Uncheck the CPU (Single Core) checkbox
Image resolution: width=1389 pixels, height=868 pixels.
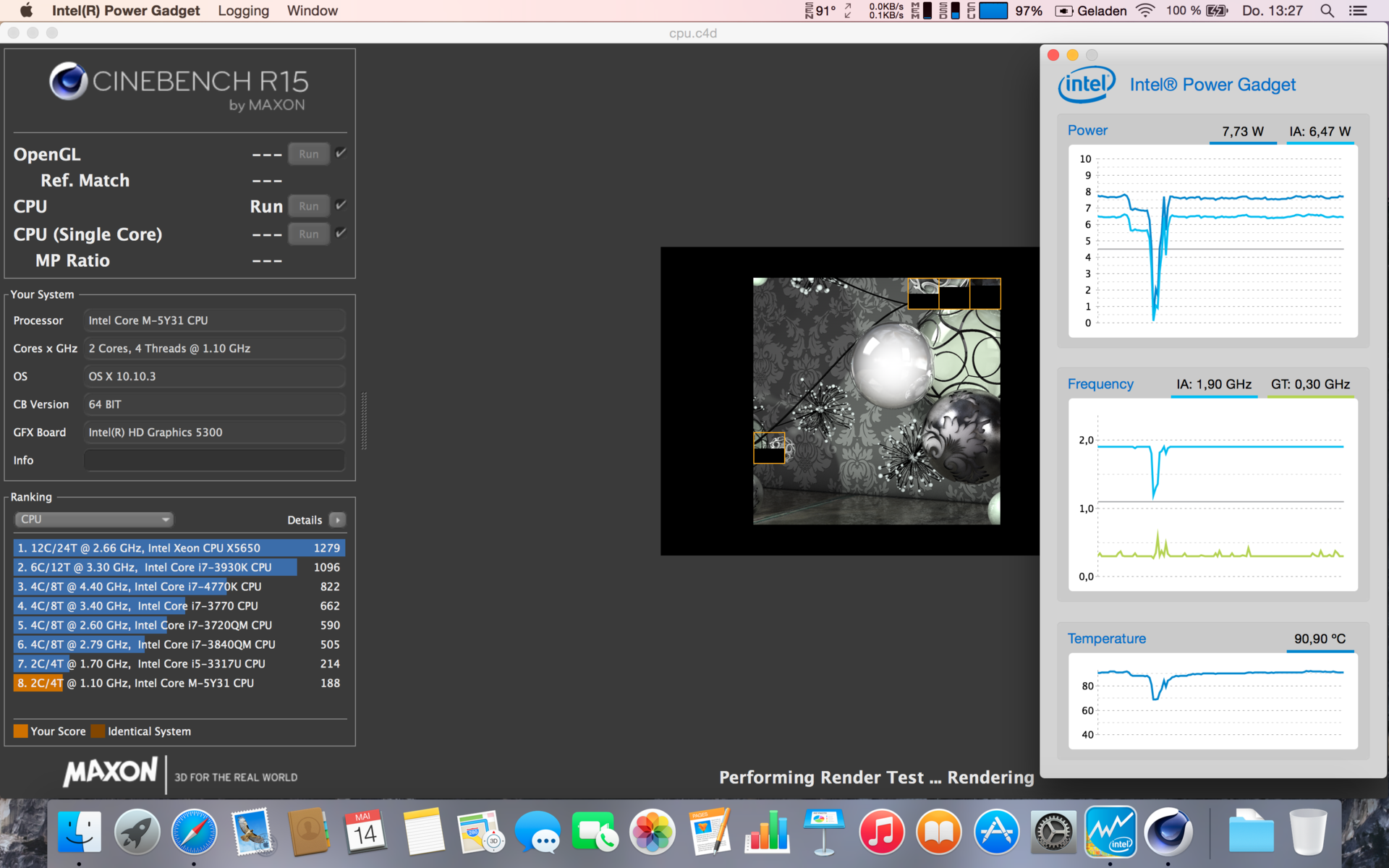pyautogui.click(x=341, y=233)
